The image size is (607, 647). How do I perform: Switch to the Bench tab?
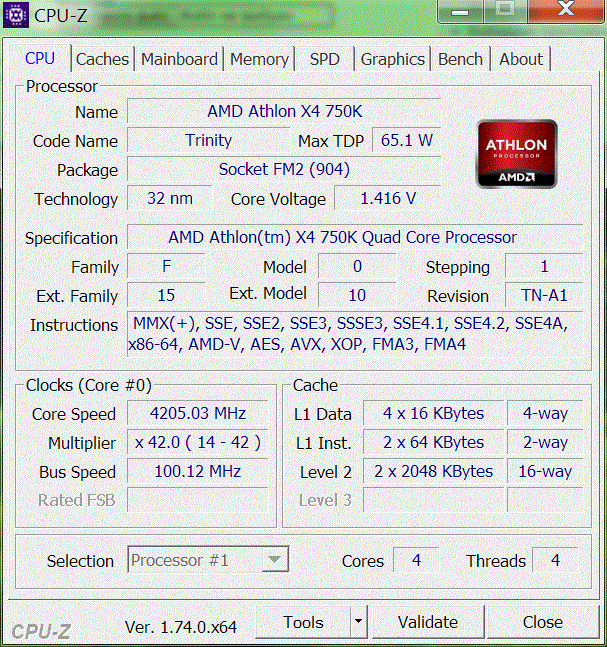point(460,59)
